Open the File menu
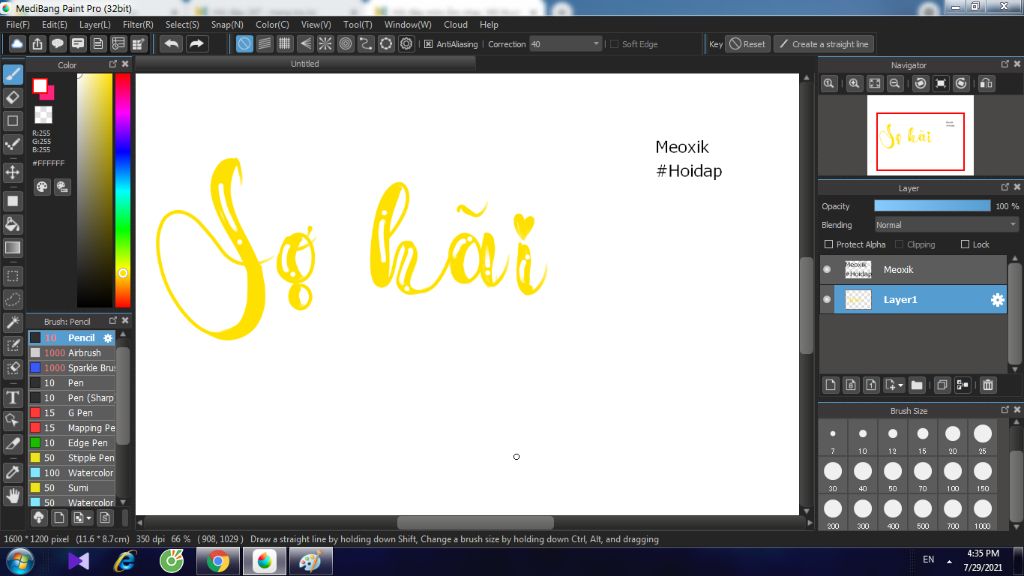 [18, 25]
